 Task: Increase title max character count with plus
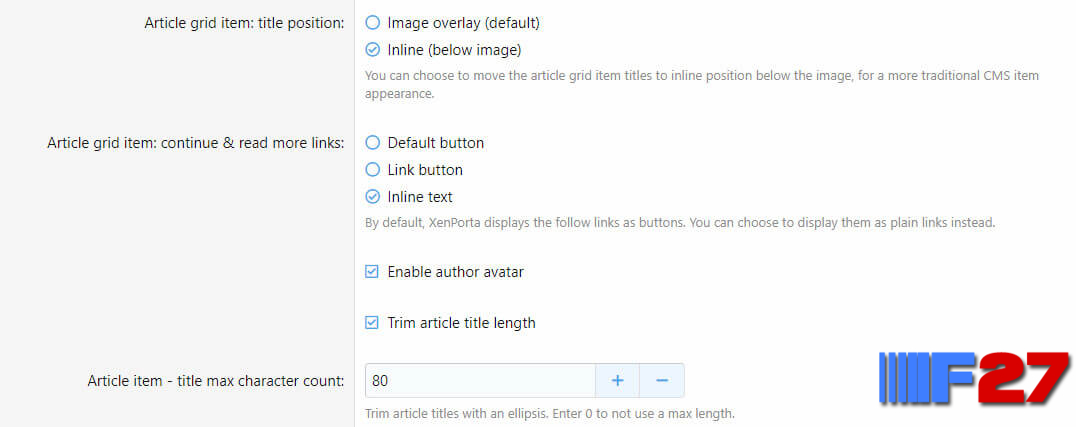[617, 380]
